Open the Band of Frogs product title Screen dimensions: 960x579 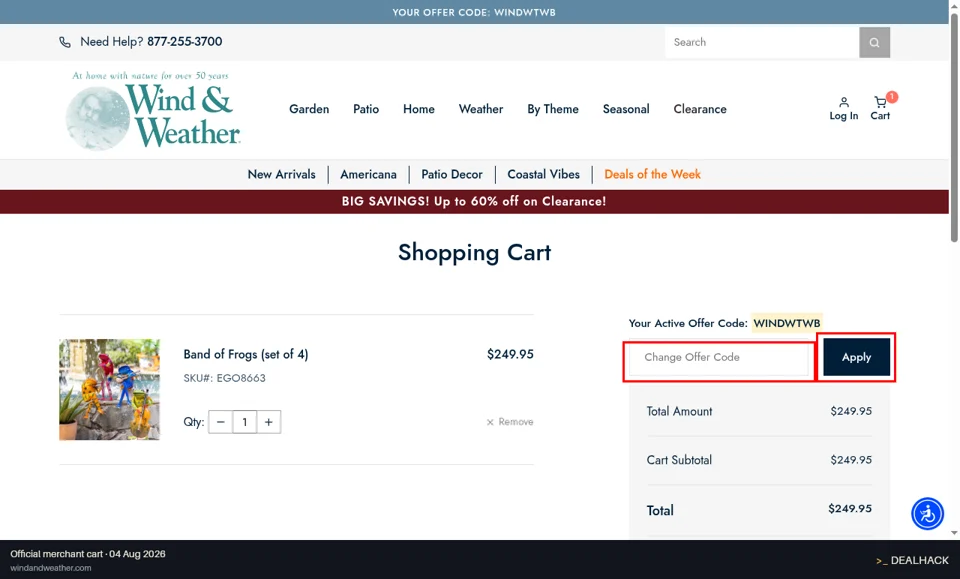tap(246, 354)
